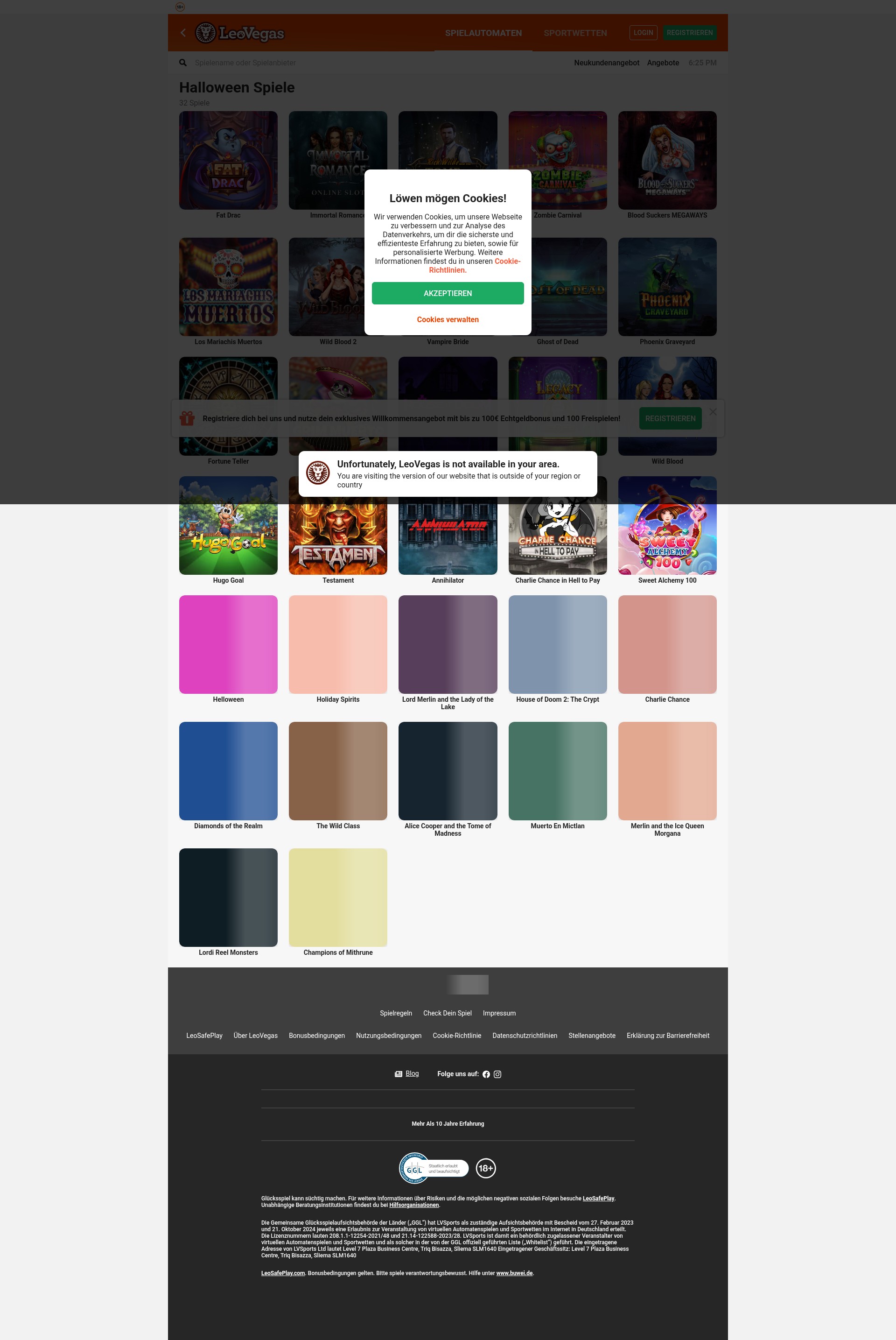Image resolution: width=896 pixels, height=1340 pixels.
Task: Open Lordi Reel Monsters tile
Action: [229, 897]
